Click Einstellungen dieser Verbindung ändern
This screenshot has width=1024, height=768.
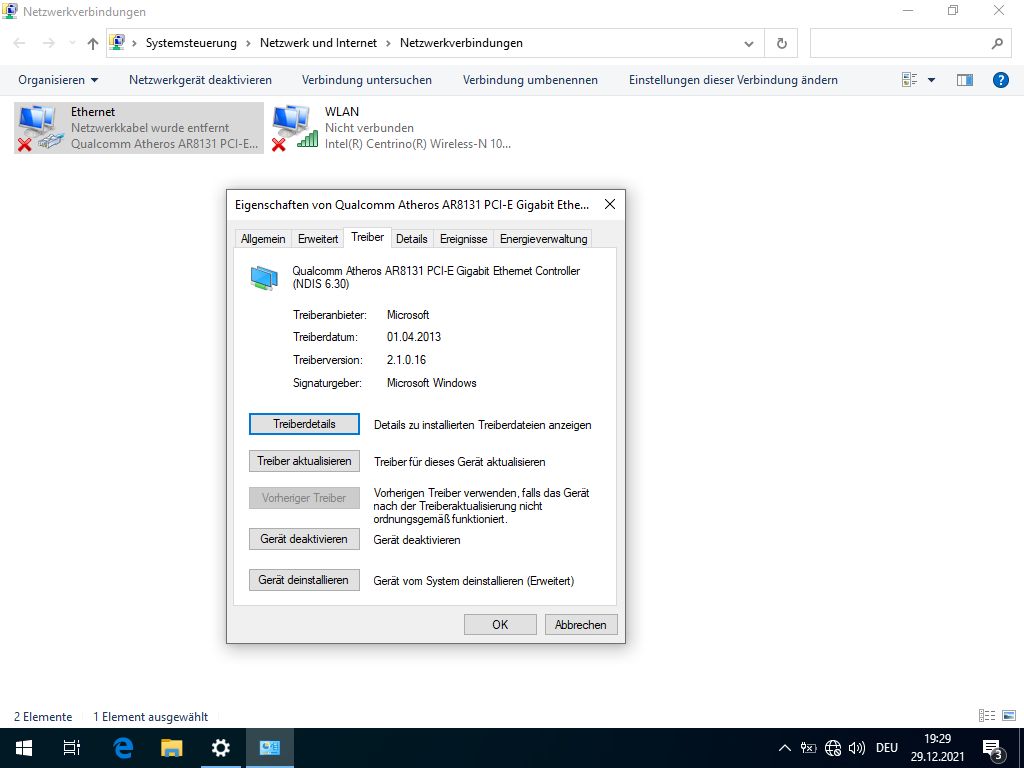(733, 80)
